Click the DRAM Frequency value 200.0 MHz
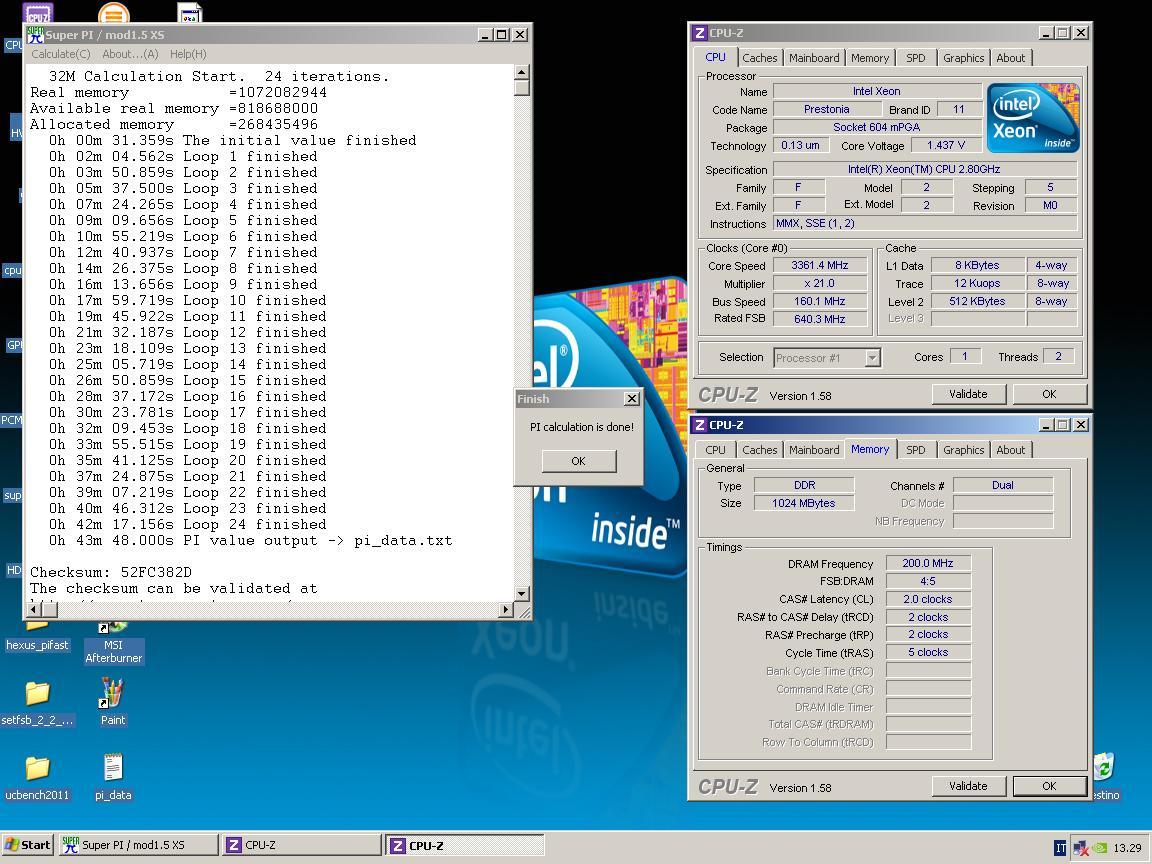This screenshot has height=864, width=1152. click(x=928, y=564)
